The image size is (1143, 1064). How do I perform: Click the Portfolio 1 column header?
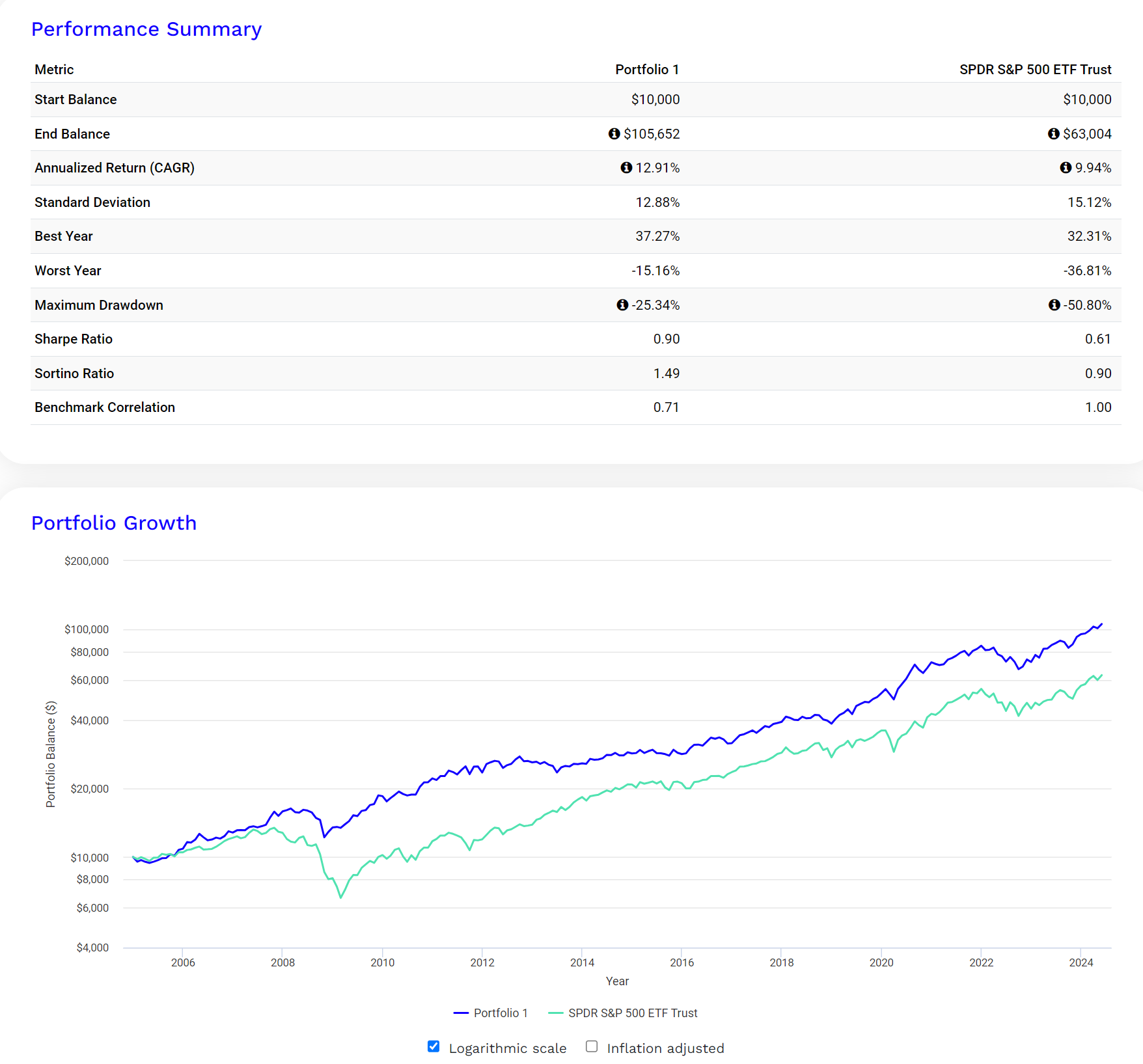click(647, 70)
